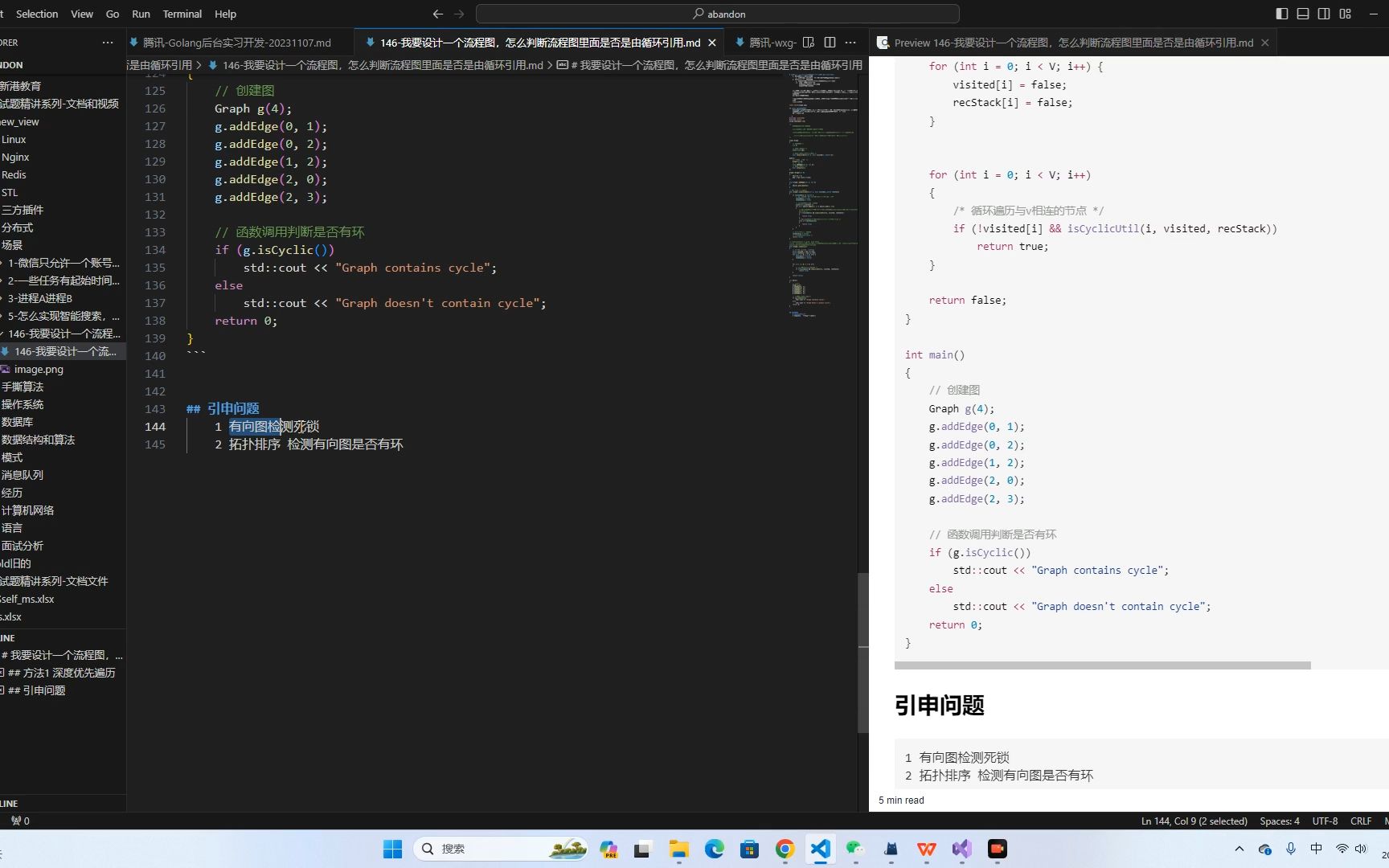Screen dimensions: 1389x868
Task: Collapse the 146-我要设计一个流程 folder
Action: click(x=63, y=334)
